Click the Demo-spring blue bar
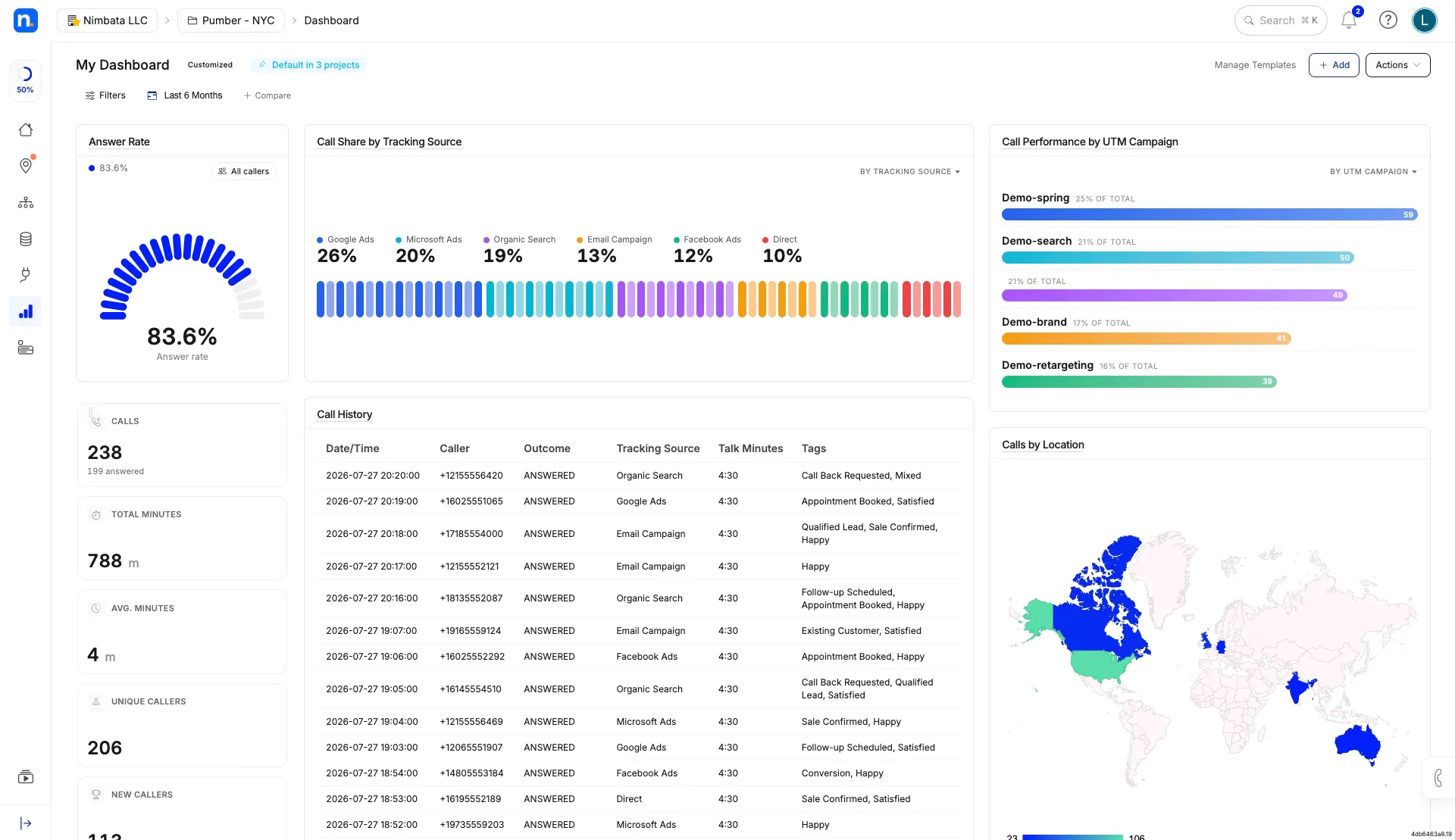1455x840 pixels. 1209,214
